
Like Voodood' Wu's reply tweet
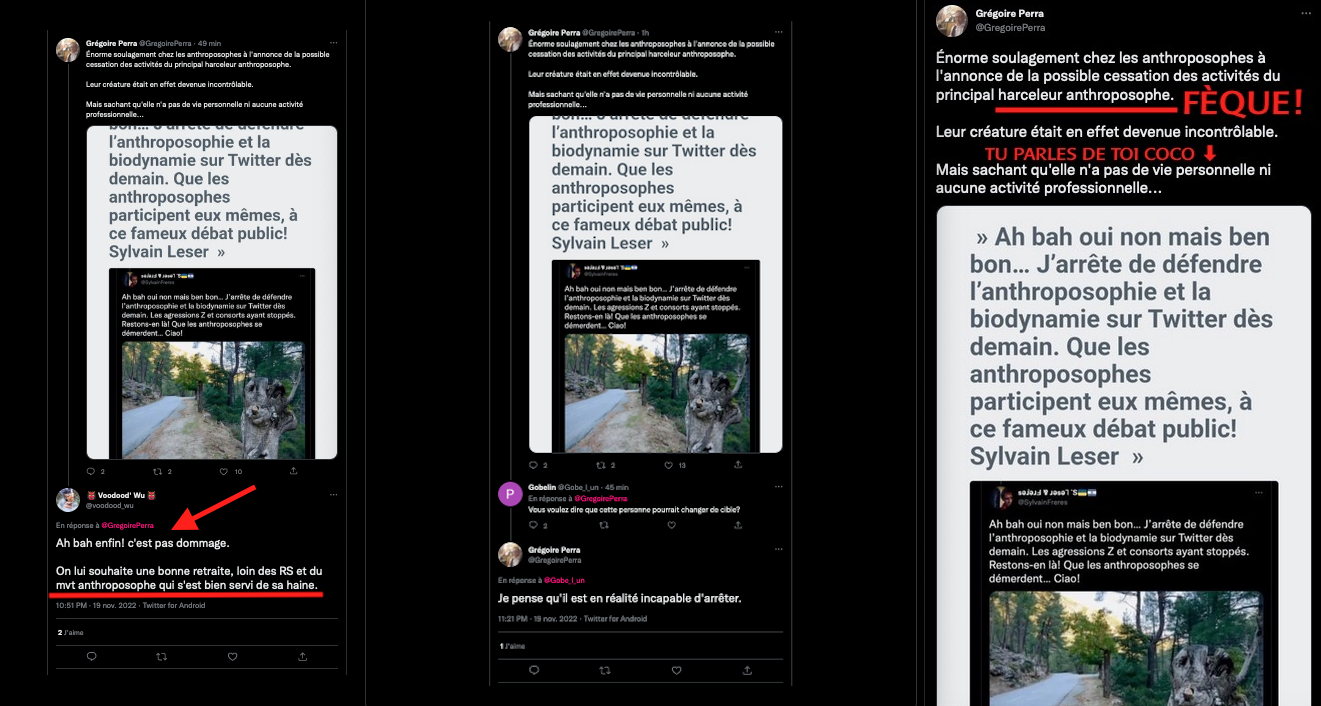click(x=232, y=657)
